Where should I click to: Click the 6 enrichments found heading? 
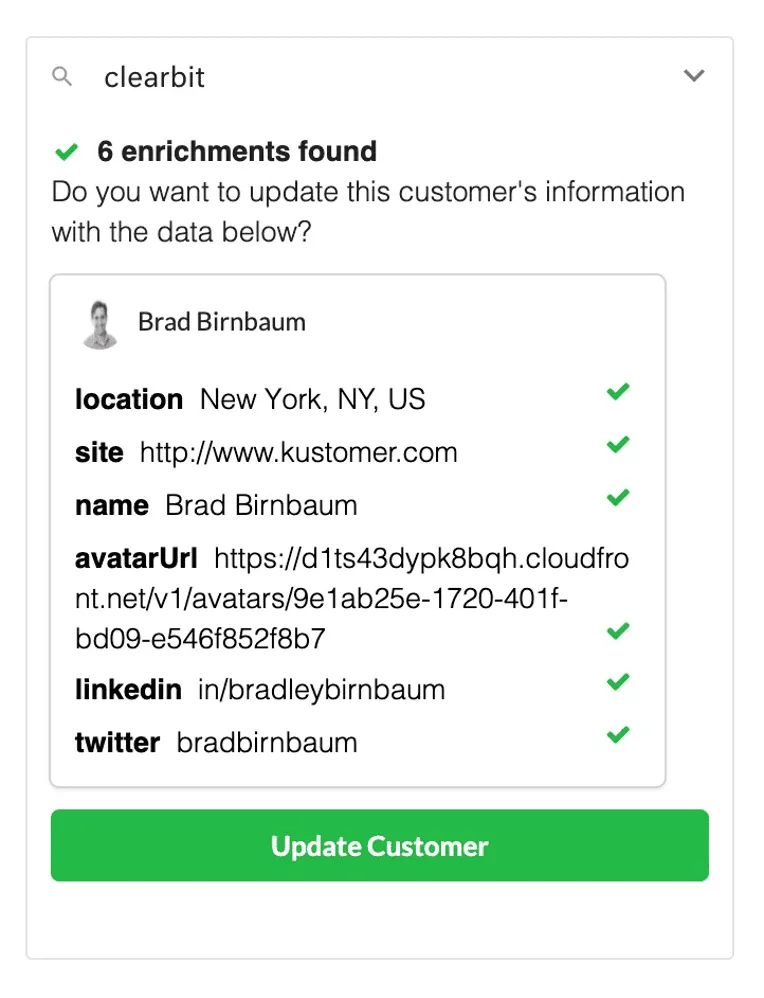click(x=237, y=152)
